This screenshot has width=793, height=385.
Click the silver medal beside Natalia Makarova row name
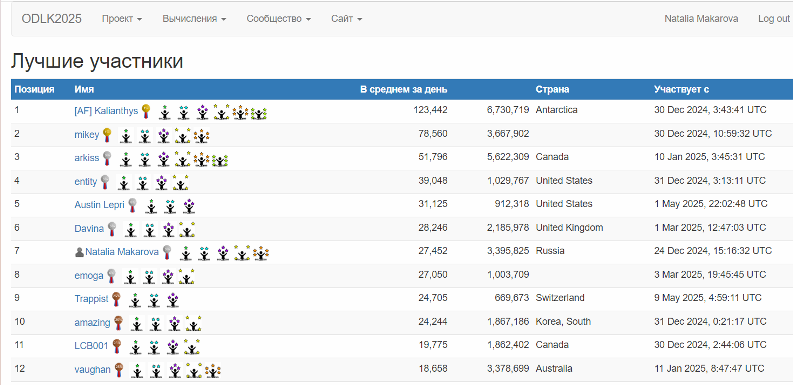point(167,252)
